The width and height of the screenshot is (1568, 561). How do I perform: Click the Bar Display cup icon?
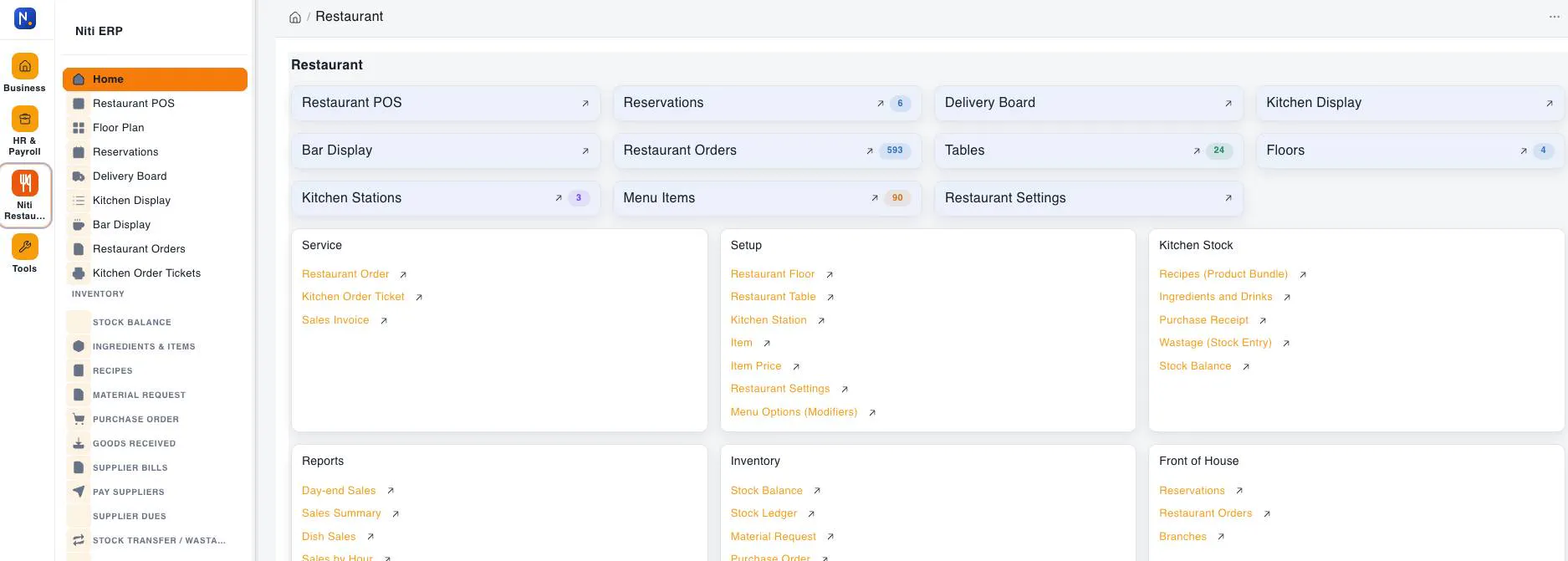79,225
